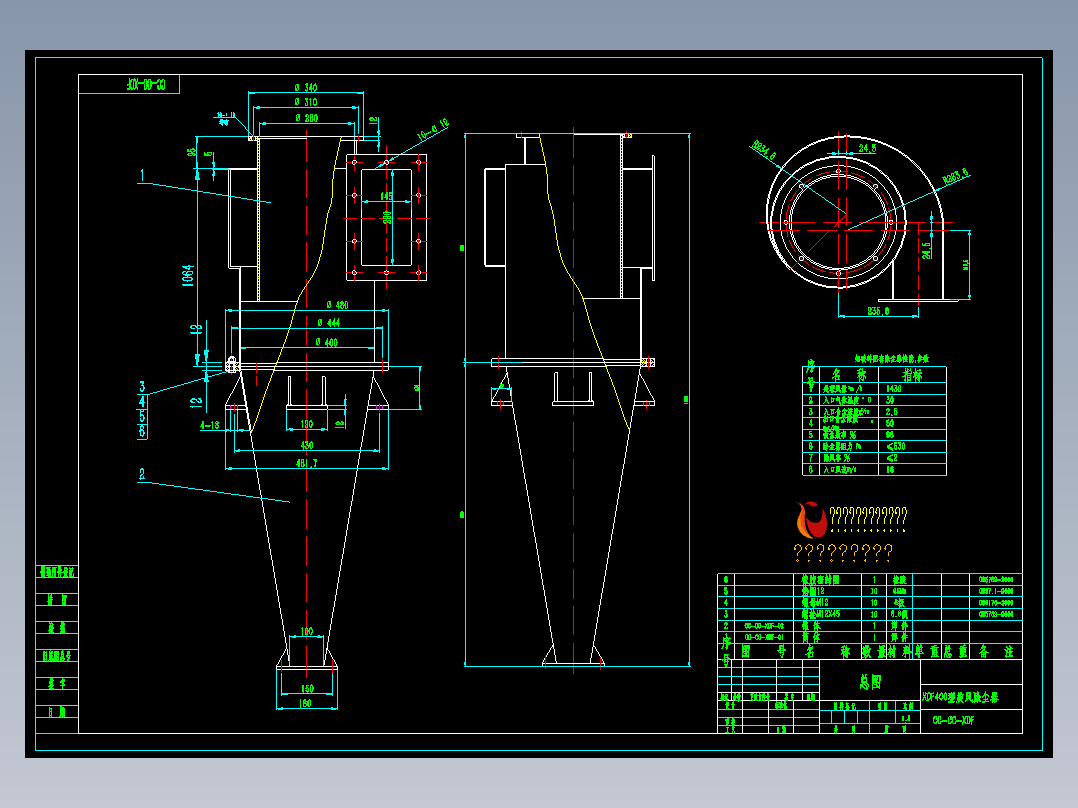This screenshot has height=808, width=1078.
Task: Click the 10-ø12 hole callout leader text
Action: 433,130
